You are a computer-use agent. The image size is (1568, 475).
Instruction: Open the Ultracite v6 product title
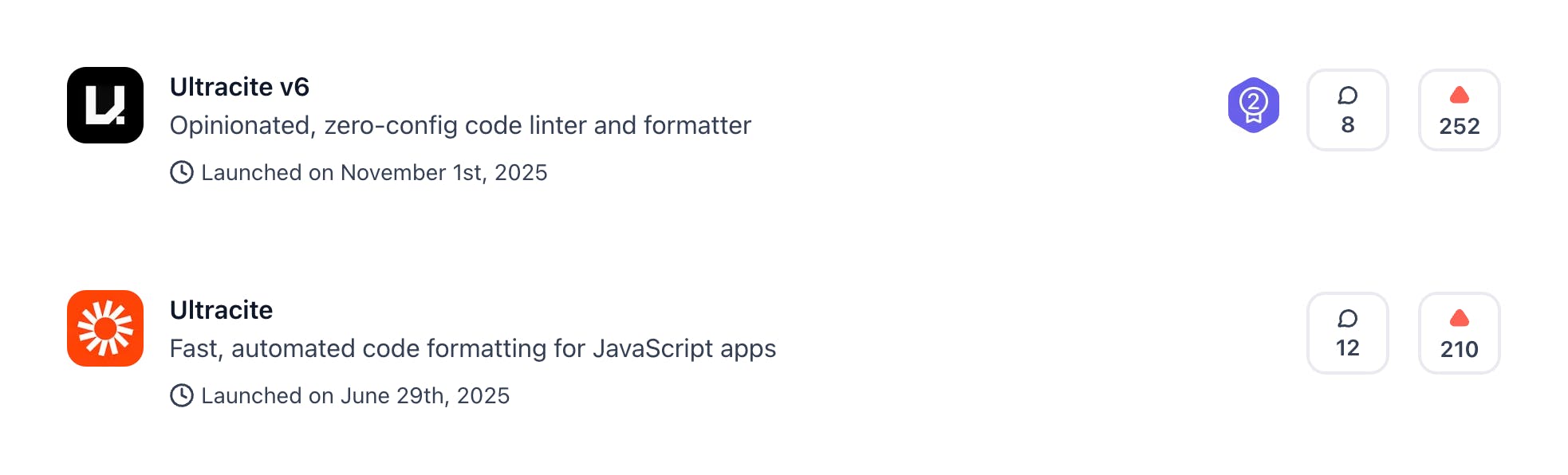(x=239, y=87)
